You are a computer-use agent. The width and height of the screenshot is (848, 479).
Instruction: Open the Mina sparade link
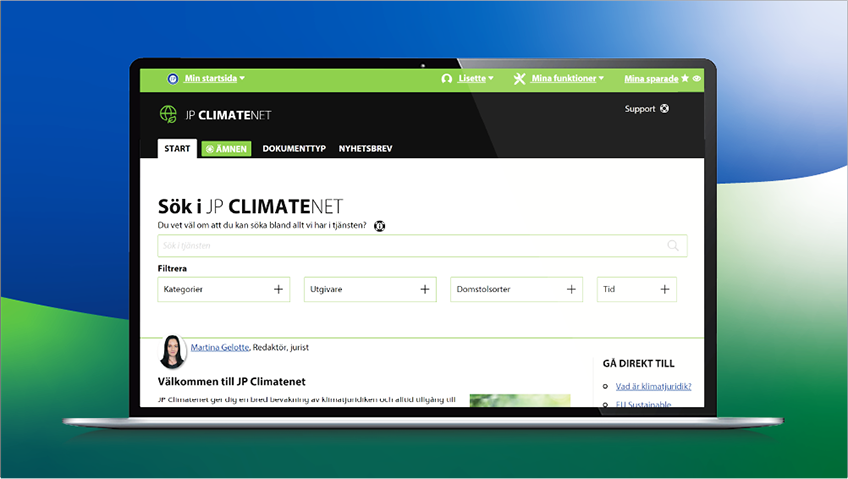click(651, 79)
